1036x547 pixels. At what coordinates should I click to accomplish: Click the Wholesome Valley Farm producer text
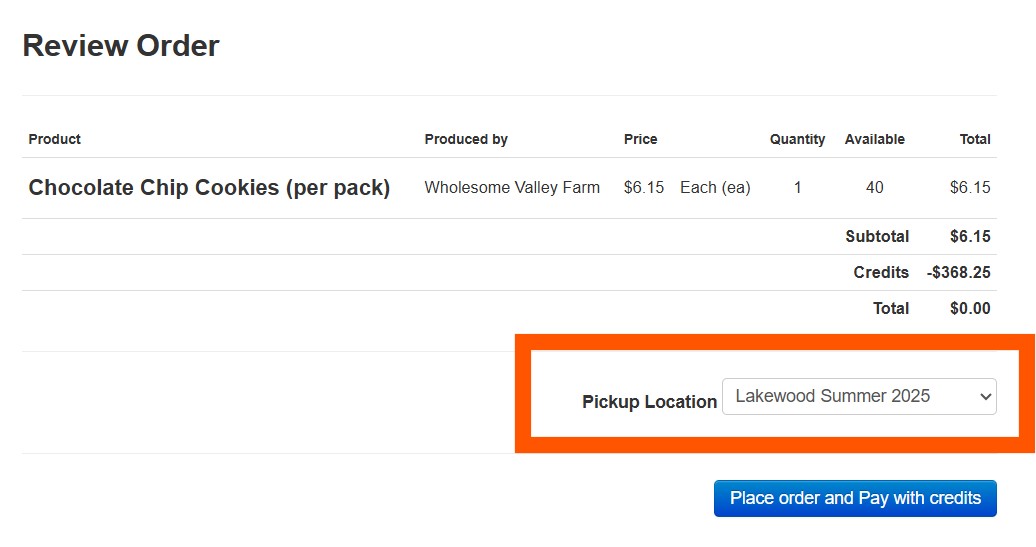click(512, 188)
